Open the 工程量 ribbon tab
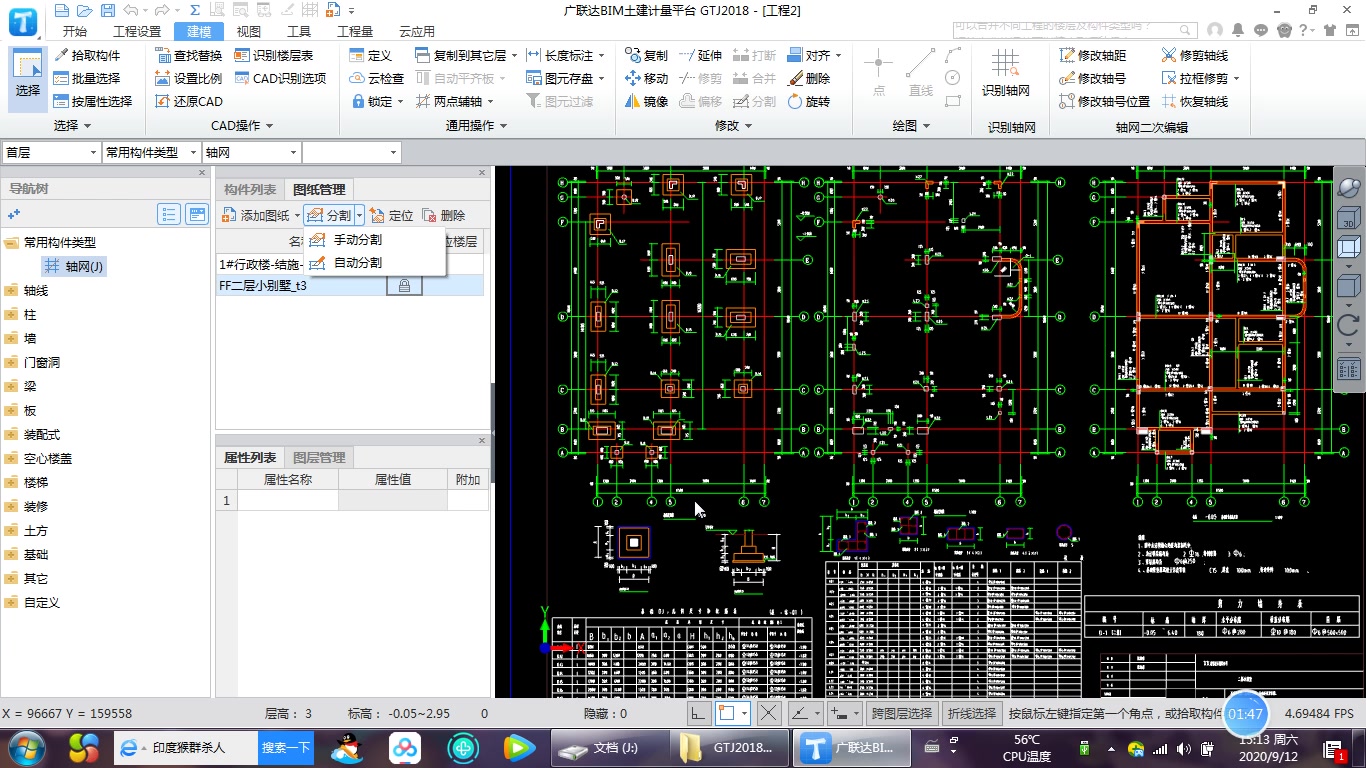 (x=354, y=32)
